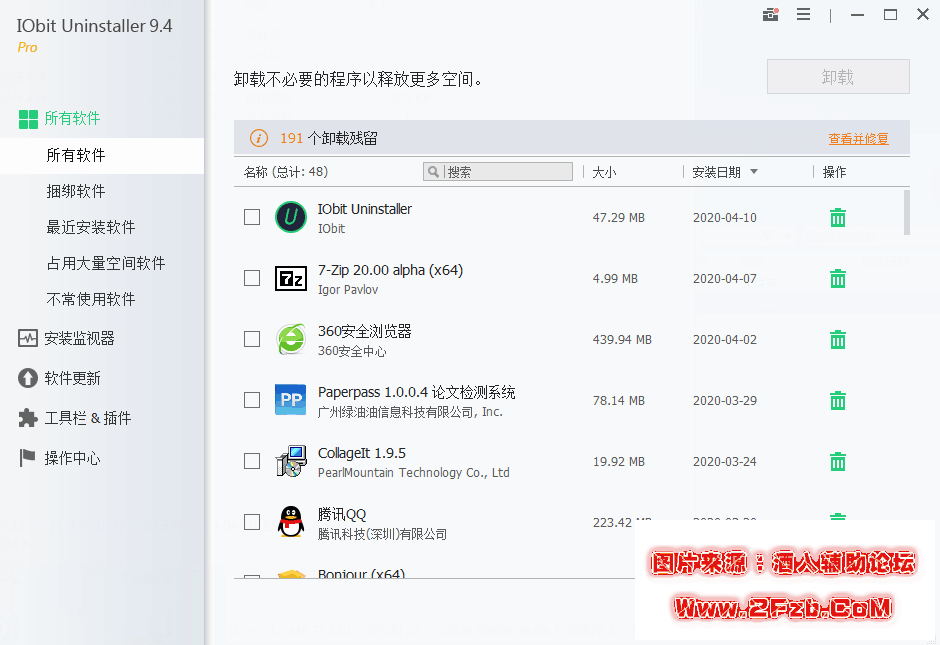The height and width of the screenshot is (645, 940).
Task: Click the 360安全浏览器 application icon
Action: (290, 340)
